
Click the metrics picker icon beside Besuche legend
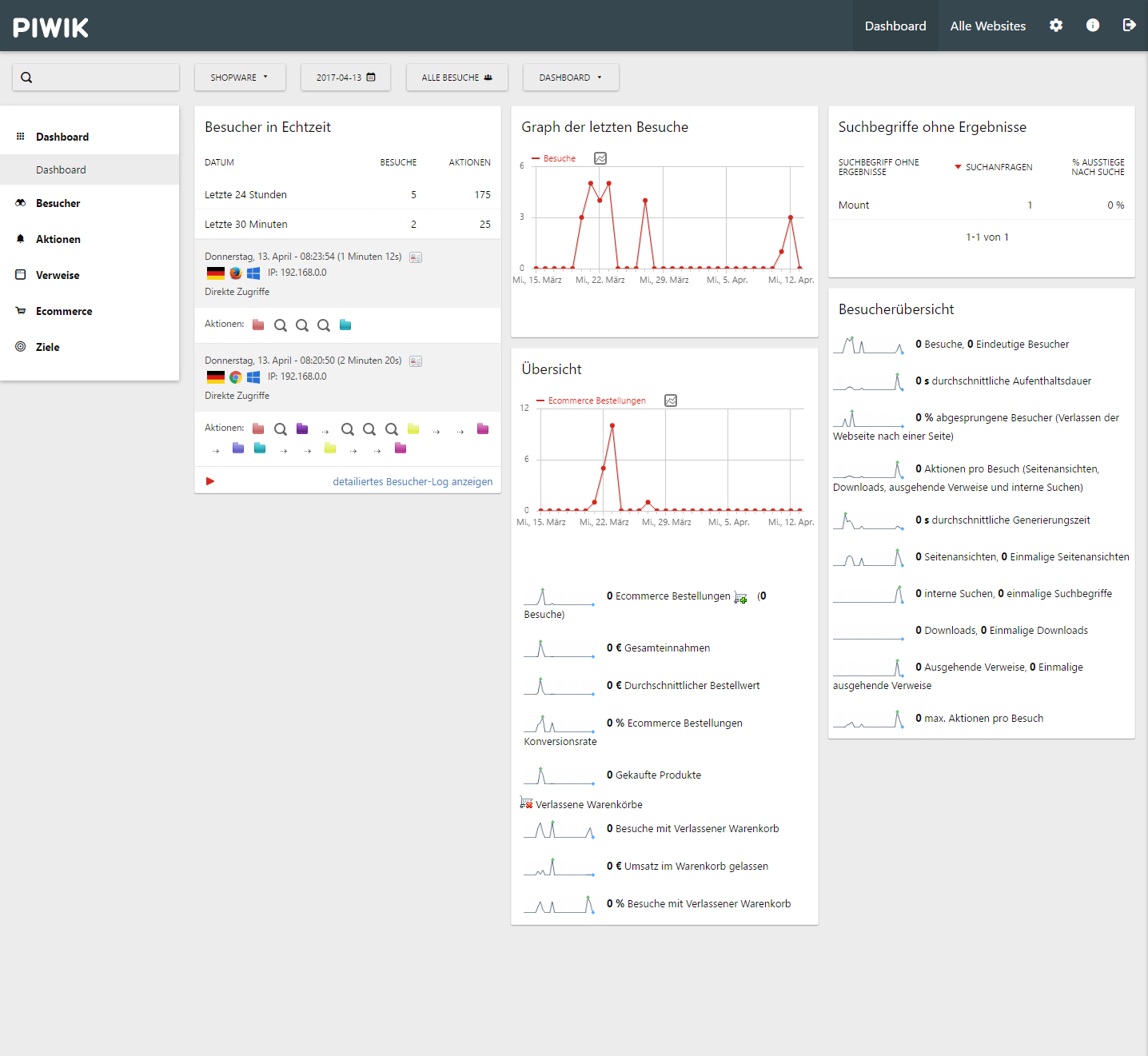click(600, 158)
